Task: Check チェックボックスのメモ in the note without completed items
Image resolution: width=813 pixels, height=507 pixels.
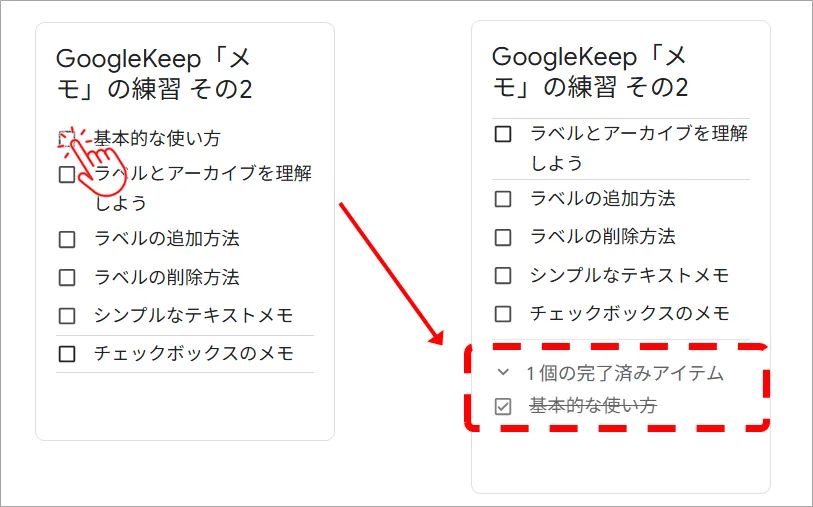Action: 67,353
